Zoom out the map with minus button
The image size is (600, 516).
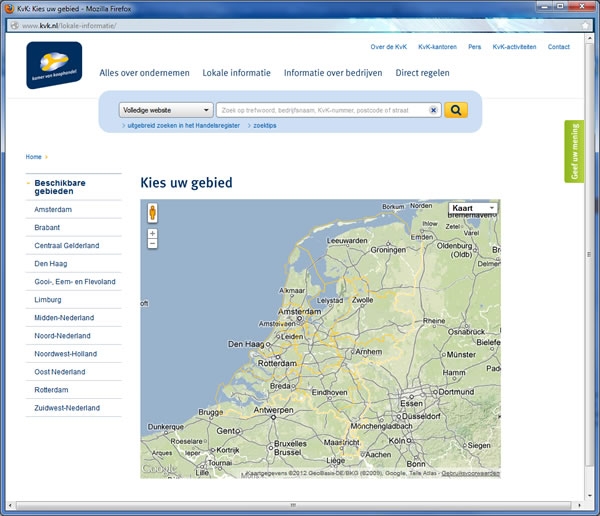click(152, 243)
